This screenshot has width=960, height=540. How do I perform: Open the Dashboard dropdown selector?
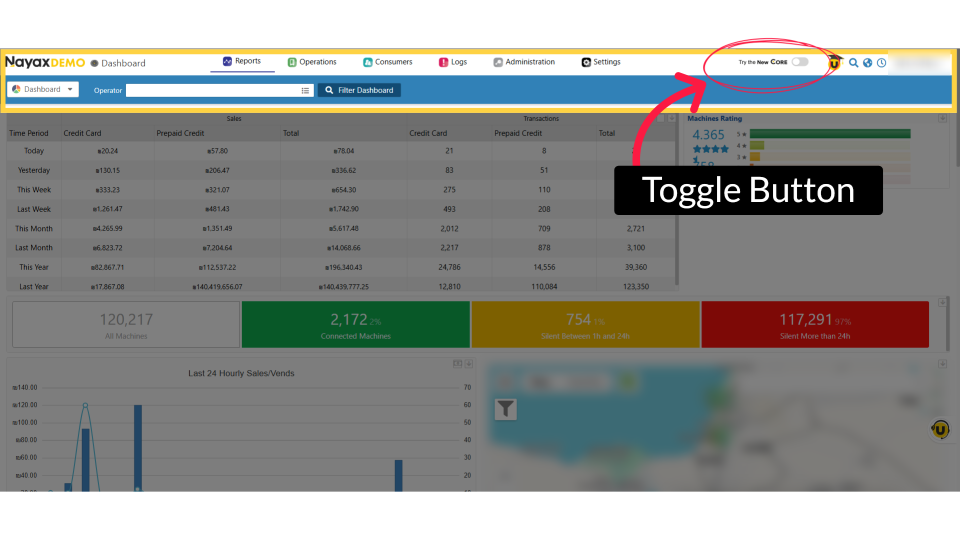click(43, 90)
